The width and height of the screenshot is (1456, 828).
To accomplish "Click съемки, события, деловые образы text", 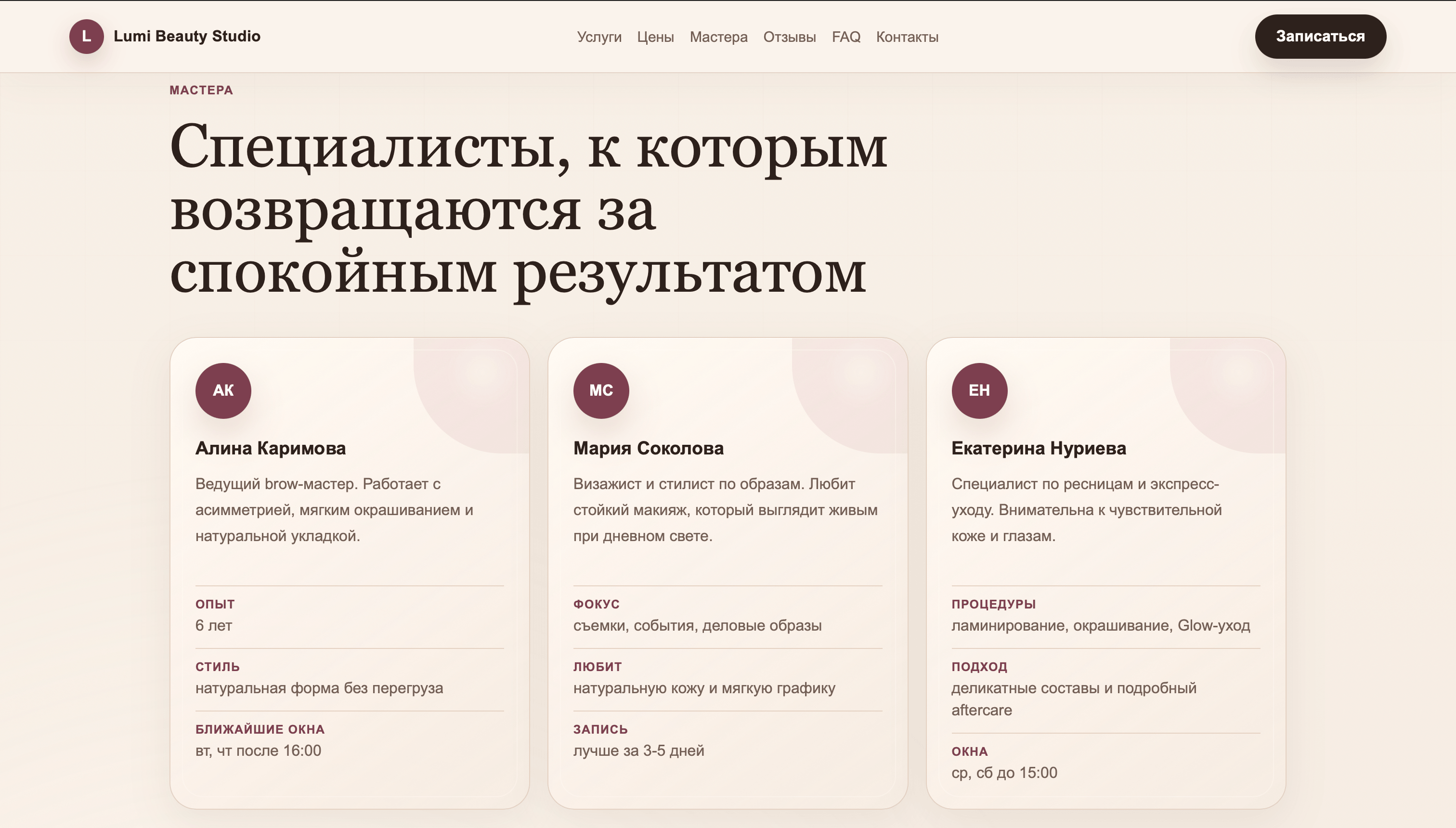I will (x=697, y=625).
